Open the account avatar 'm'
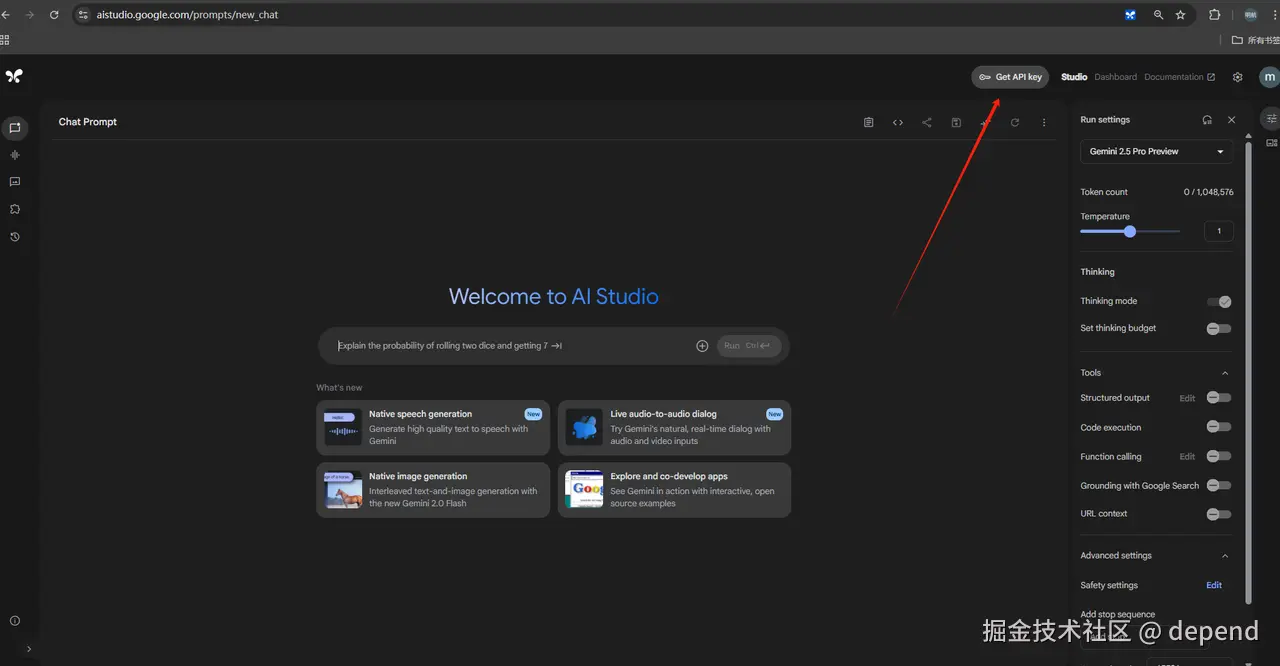This screenshot has height=666, width=1280. pos(1269,77)
